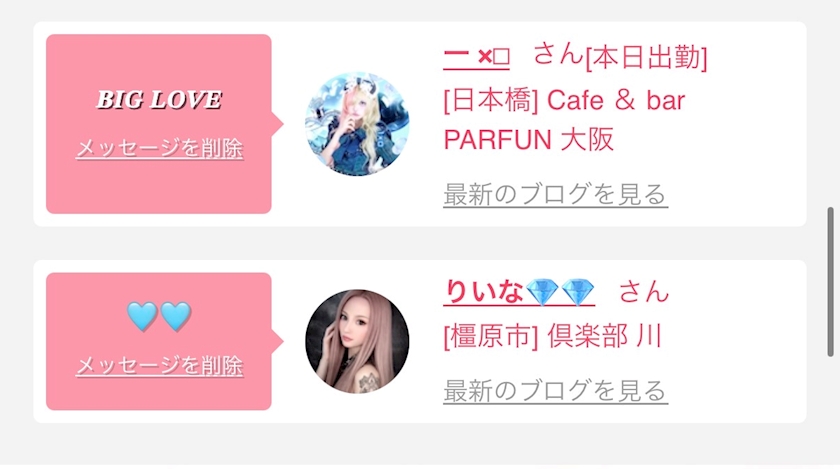Open the りいな profile name link
This screenshot has width=840, height=469.
pyautogui.click(x=519, y=292)
